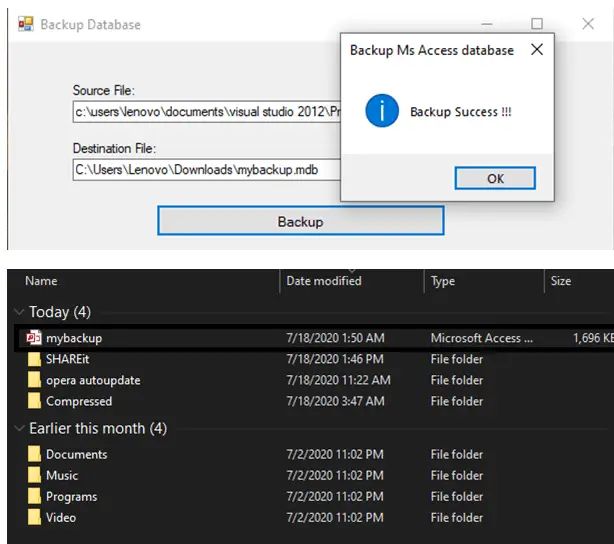Click the 7/18/2020 1:46 PM date
The height and width of the screenshot is (544, 614).
coord(335,359)
